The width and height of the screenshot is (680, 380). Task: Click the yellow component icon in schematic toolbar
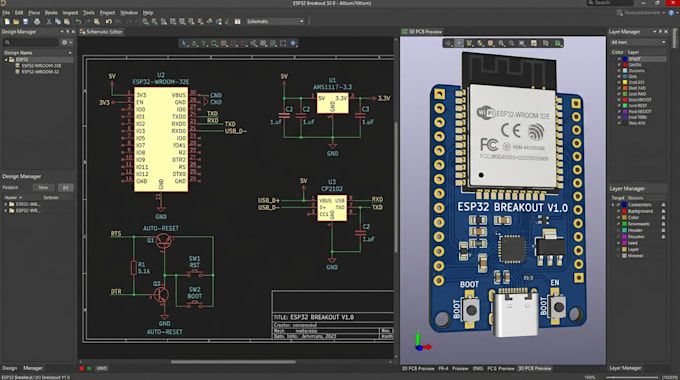click(x=224, y=43)
